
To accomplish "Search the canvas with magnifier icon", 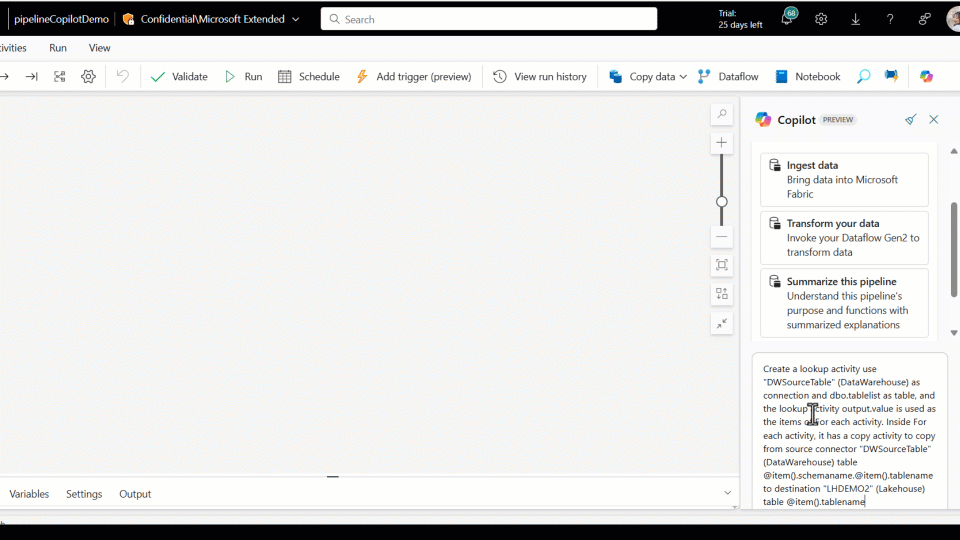I will 722,114.
